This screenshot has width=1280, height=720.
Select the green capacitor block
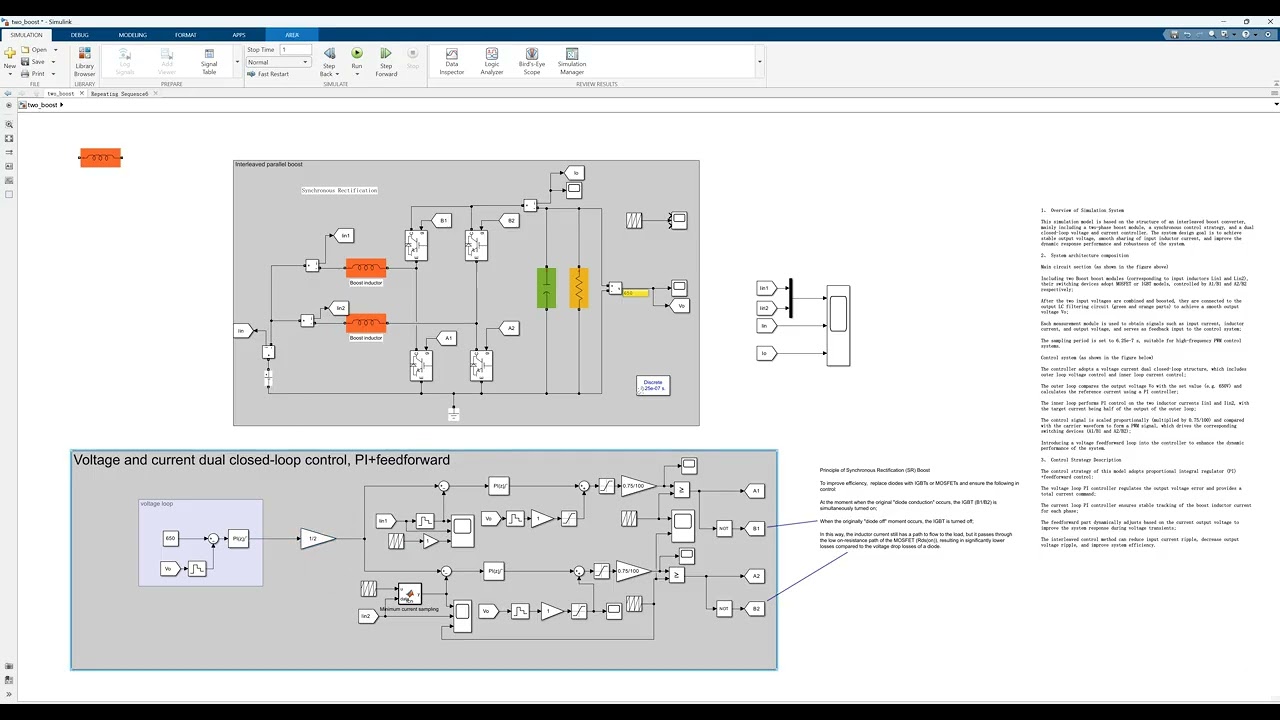(546, 288)
